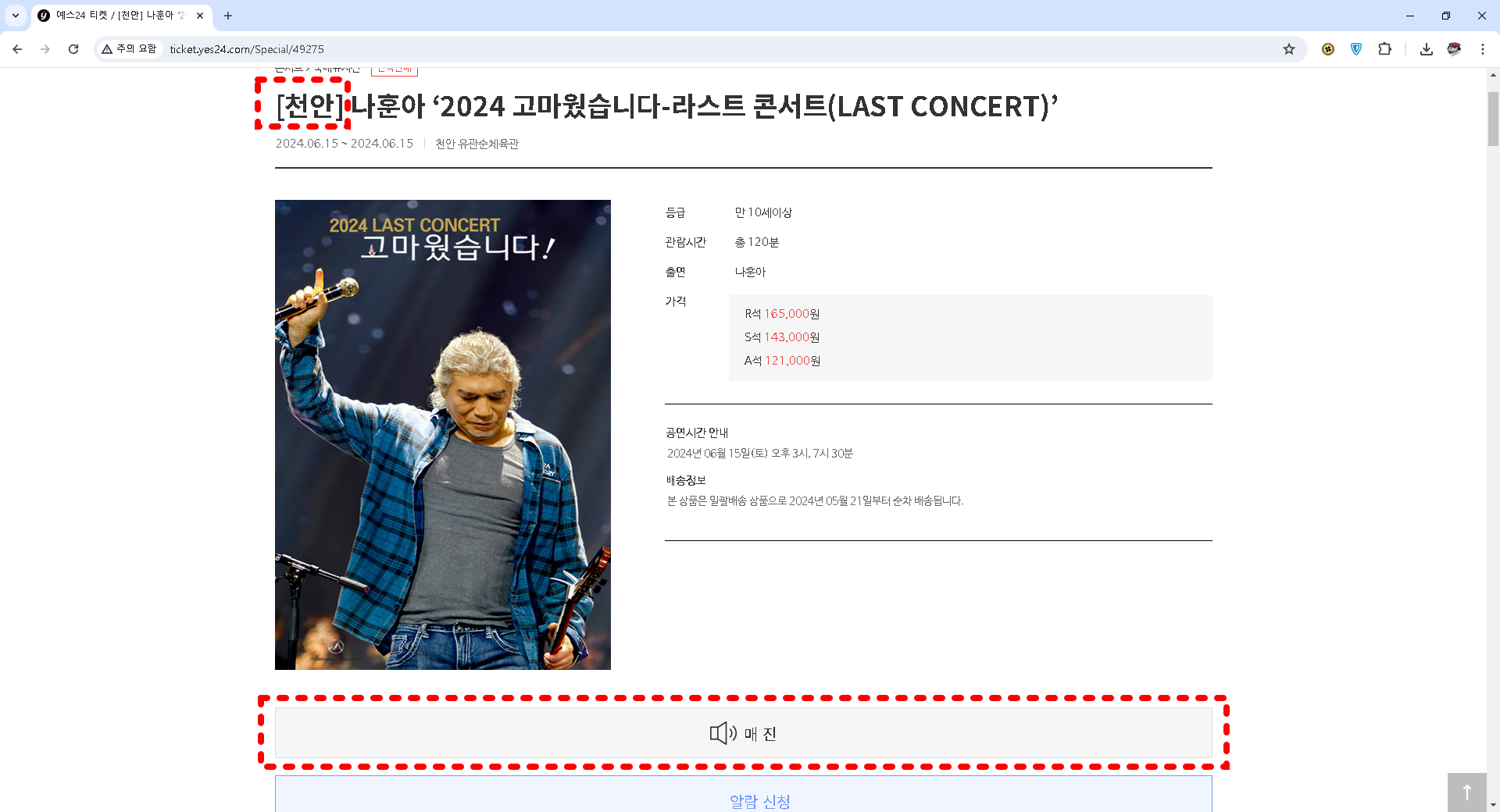Open the browser Extensions puzzle icon
Image resolution: width=1500 pixels, height=812 pixels.
(1385, 48)
